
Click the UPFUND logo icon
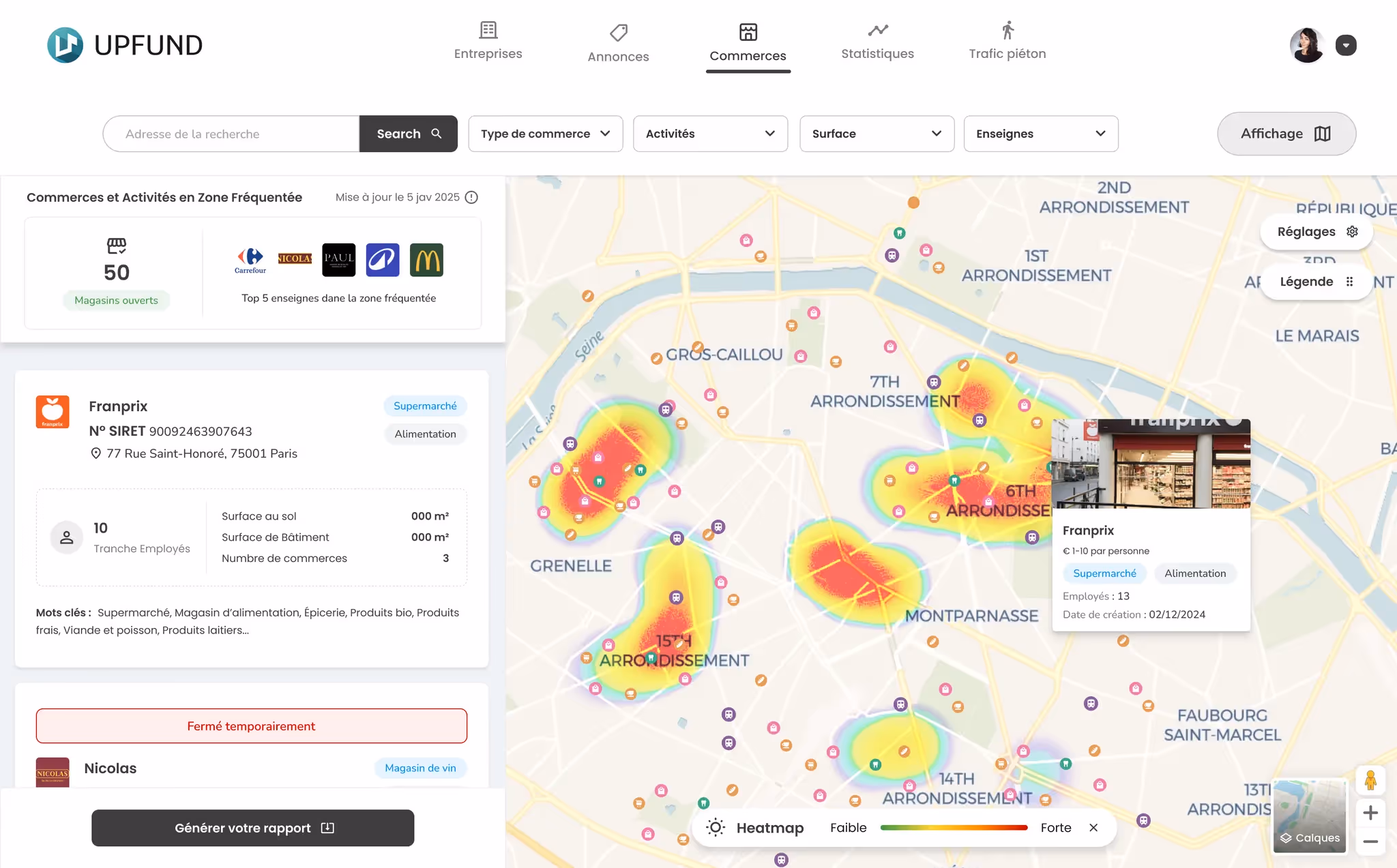click(x=65, y=45)
